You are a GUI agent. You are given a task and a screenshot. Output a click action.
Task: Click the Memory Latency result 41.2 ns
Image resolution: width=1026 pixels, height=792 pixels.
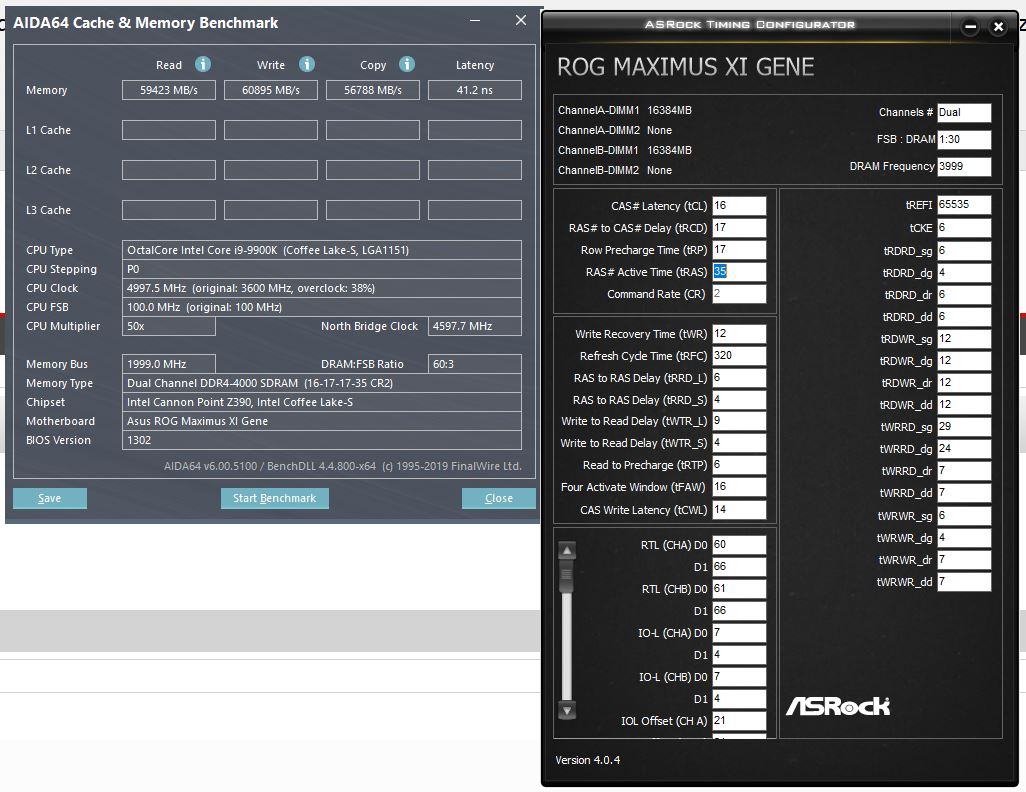coord(475,90)
